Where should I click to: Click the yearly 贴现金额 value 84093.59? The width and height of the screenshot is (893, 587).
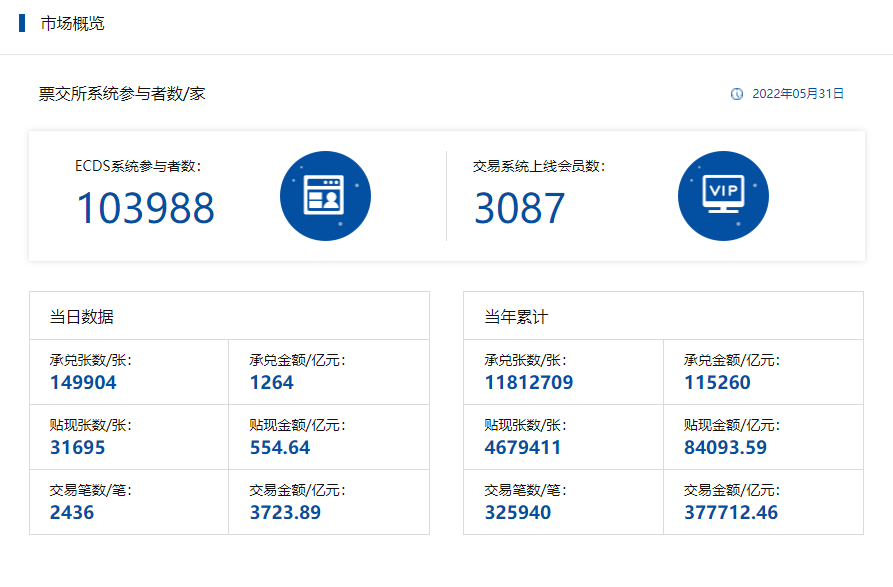coord(725,447)
